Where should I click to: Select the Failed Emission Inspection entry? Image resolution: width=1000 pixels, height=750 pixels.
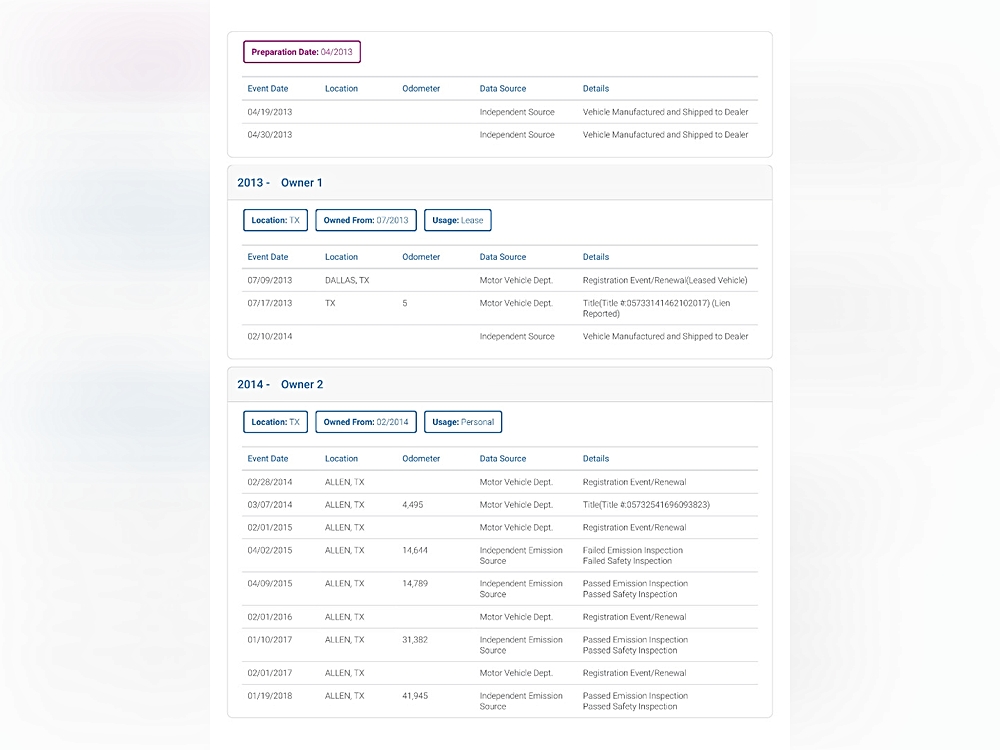tap(633, 550)
